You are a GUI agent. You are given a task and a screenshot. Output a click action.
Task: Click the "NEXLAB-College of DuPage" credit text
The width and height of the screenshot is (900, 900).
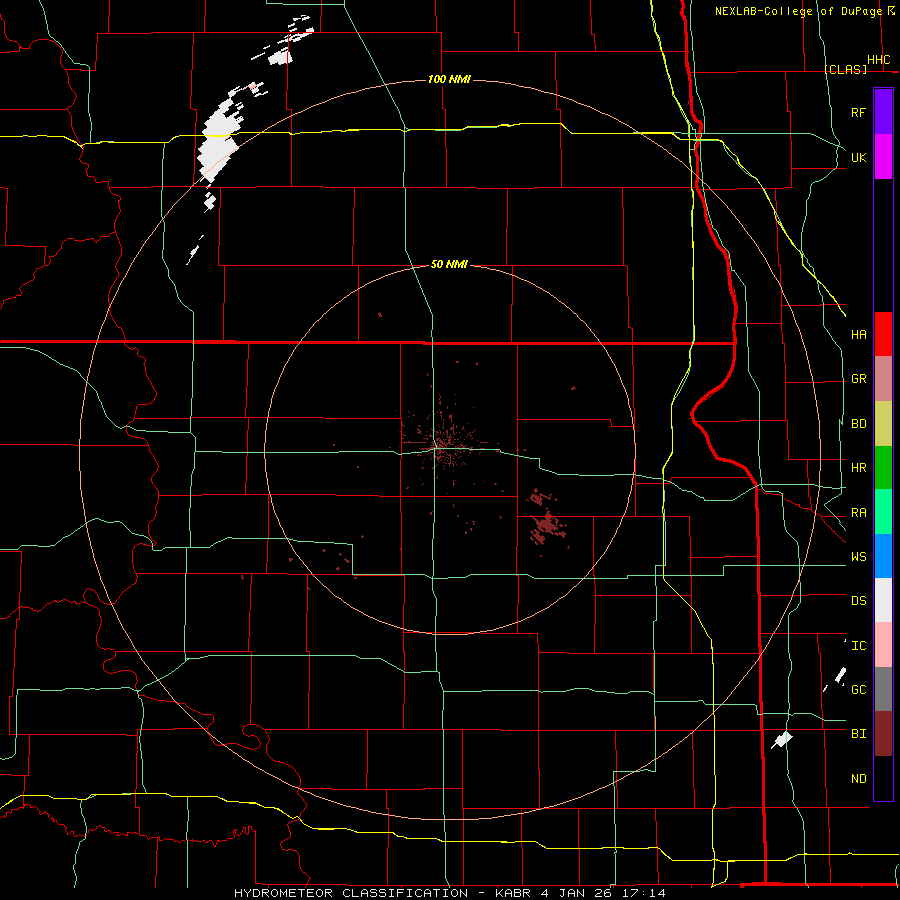click(x=798, y=11)
